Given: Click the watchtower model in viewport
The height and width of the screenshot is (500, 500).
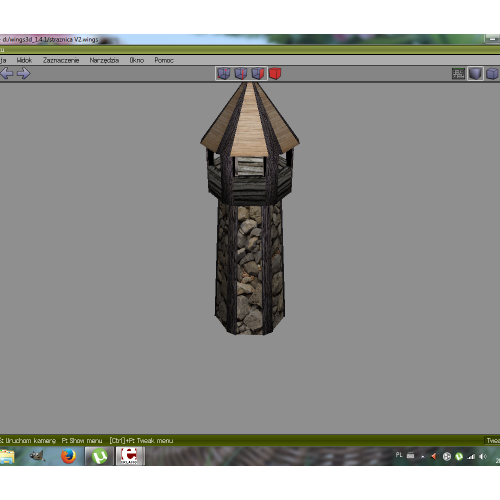Looking at the screenshot, I should 250,208.
